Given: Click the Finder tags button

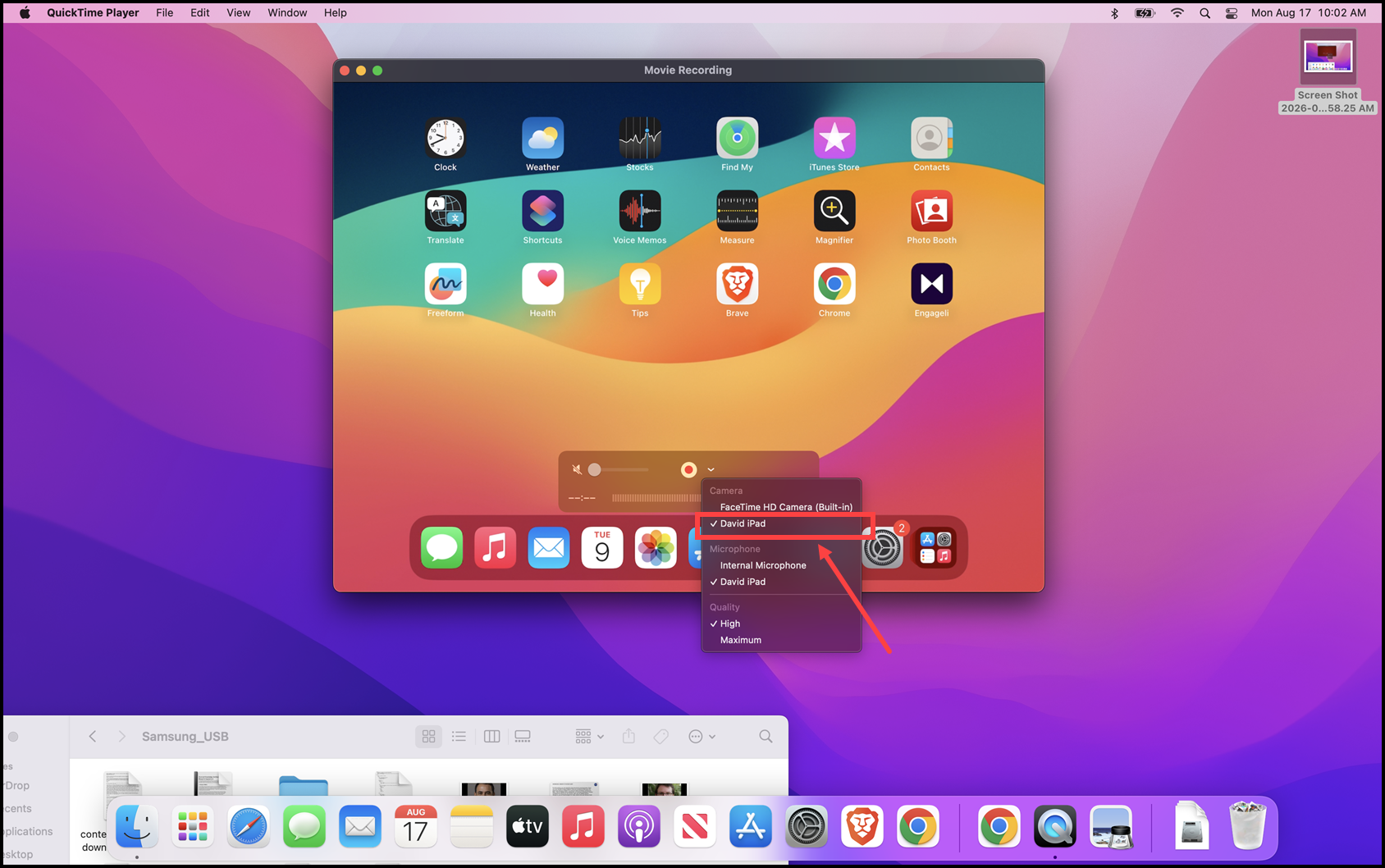Looking at the screenshot, I should click(x=661, y=737).
